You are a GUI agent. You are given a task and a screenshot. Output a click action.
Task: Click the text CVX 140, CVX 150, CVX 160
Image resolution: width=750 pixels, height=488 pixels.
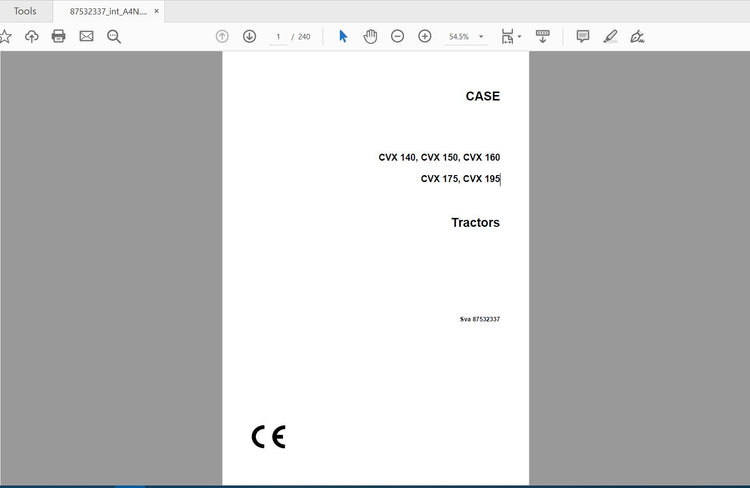coord(439,157)
